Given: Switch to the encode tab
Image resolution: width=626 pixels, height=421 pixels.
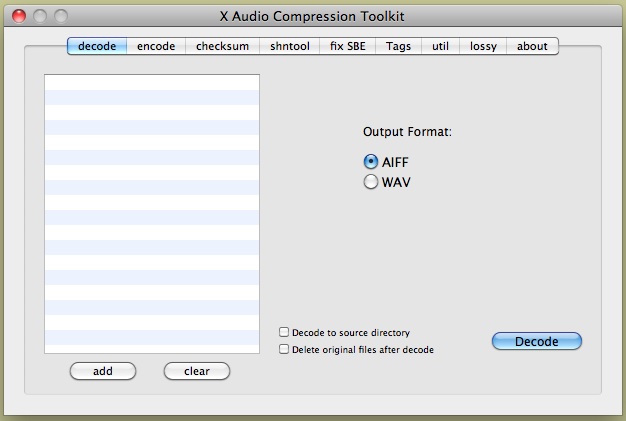Looking at the screenshot, I should coord(156,46).
